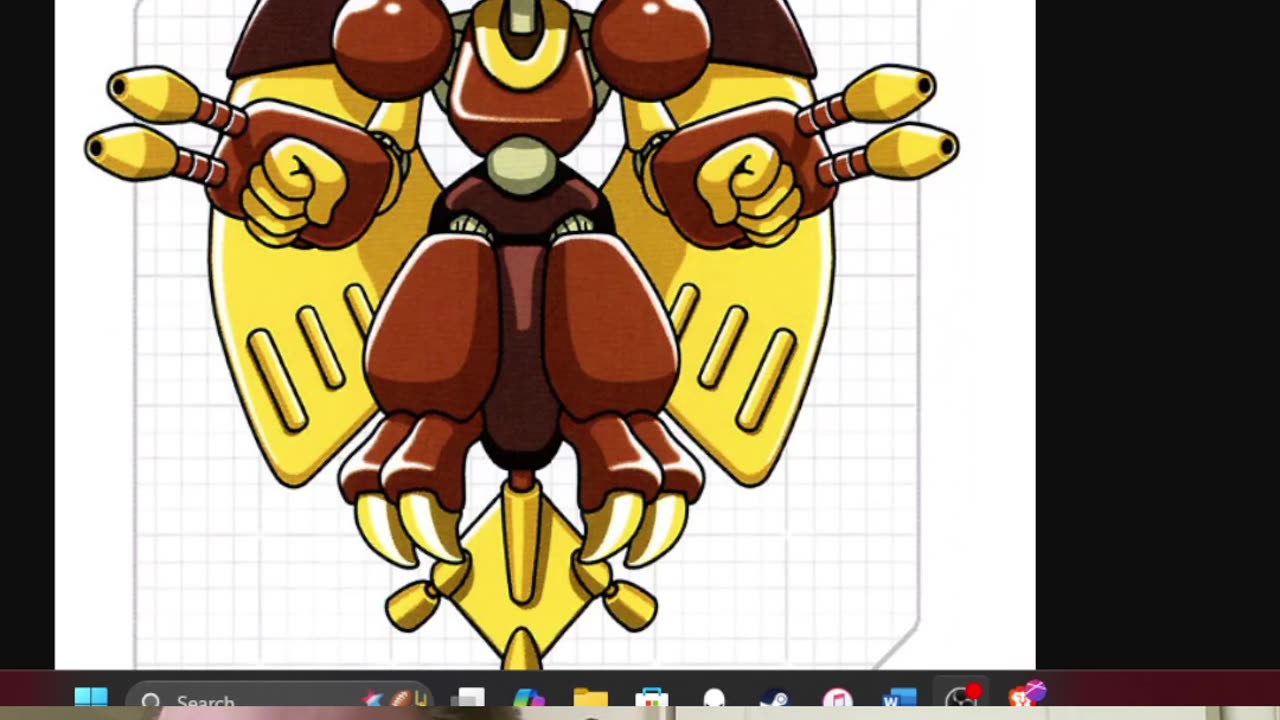Open Task View from the taskbar
1280x720 pixels.
point(467,698)
